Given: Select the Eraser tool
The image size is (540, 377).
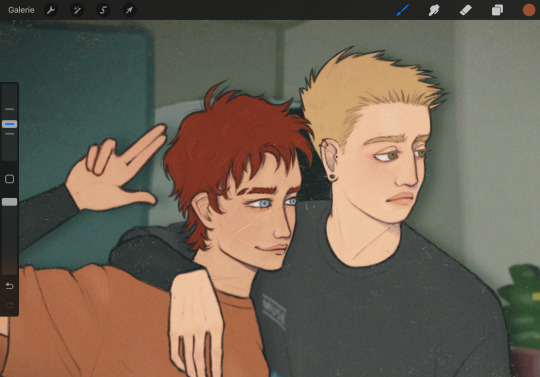Looking at the screenshot, I should pos(465,10).
